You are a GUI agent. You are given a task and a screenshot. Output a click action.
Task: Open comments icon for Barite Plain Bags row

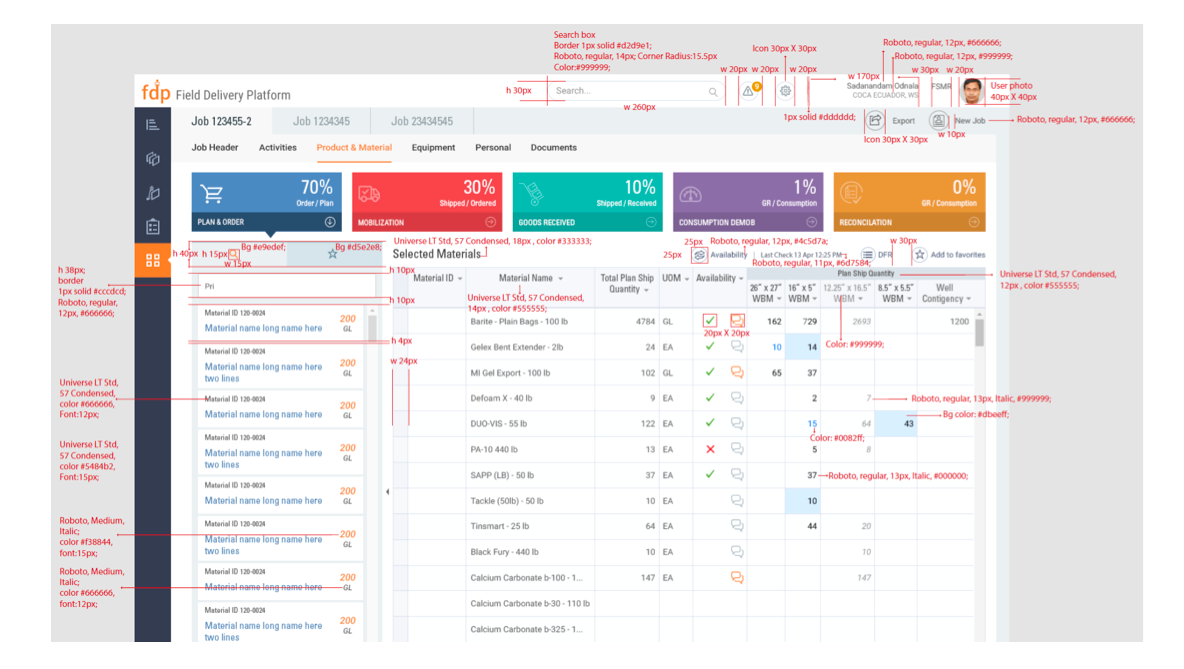pyautogui.click(x=737, y=321)
